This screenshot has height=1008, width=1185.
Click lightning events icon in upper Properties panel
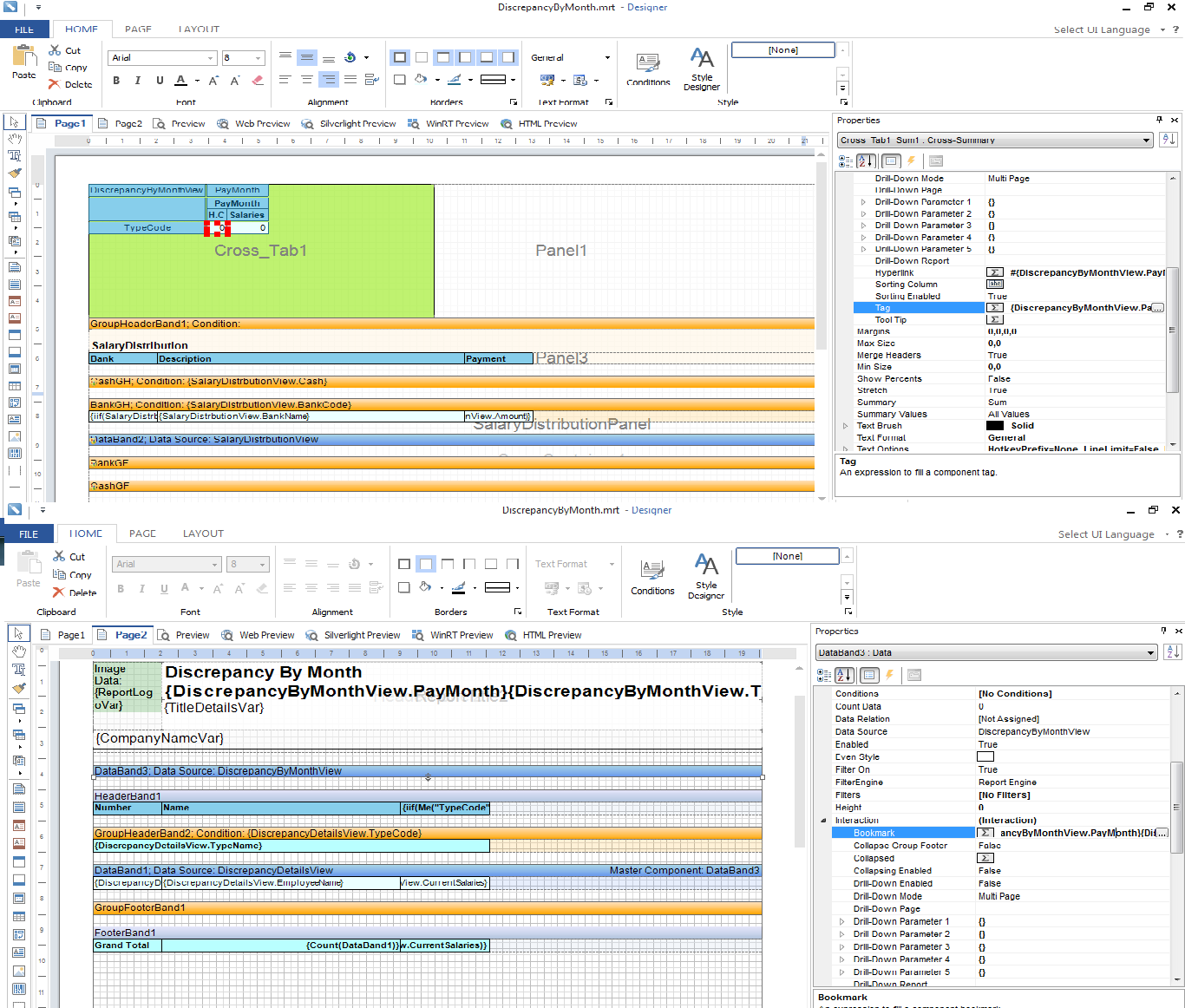coord(911,161)
